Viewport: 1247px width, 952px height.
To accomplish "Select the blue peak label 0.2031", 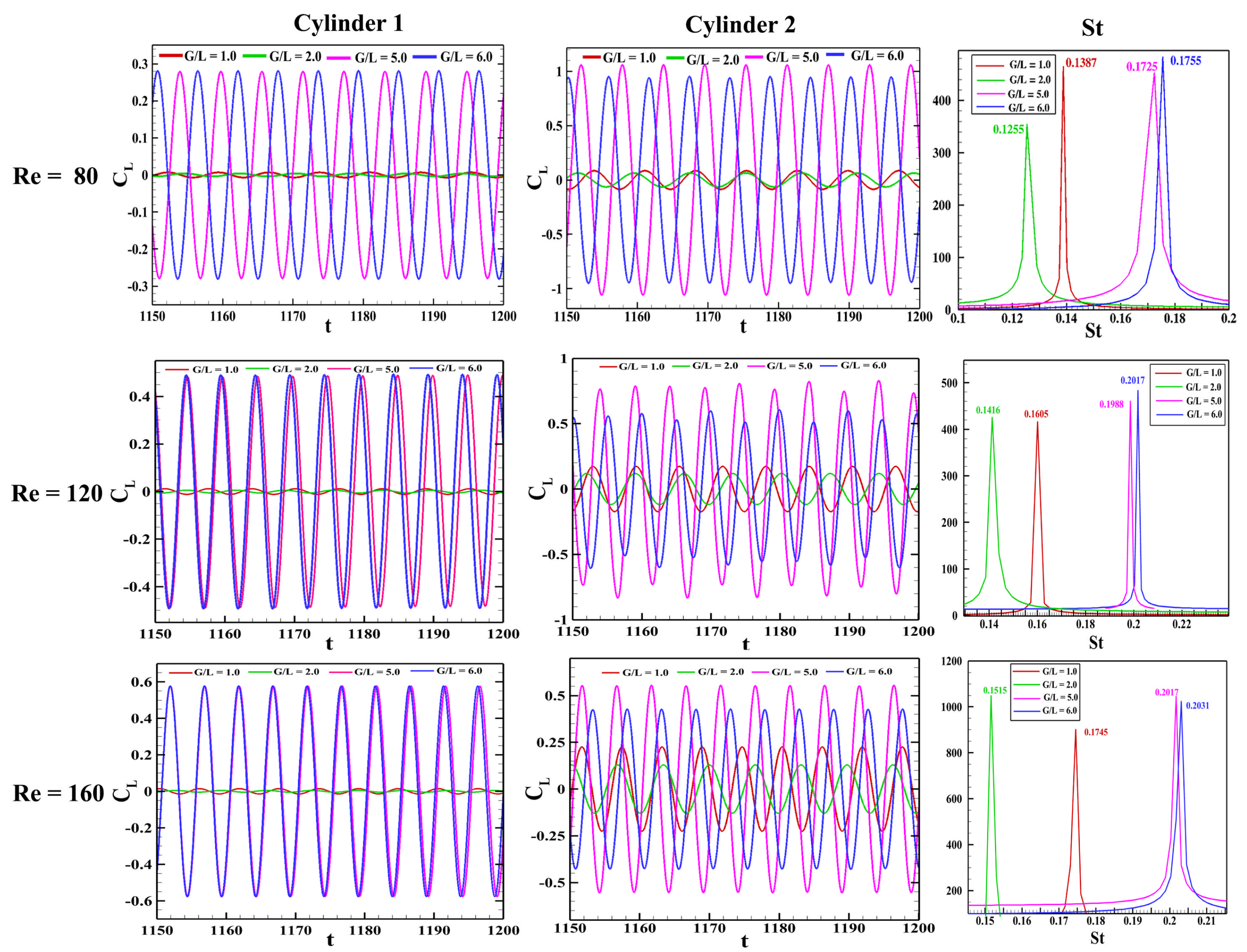I will 1197,706.
